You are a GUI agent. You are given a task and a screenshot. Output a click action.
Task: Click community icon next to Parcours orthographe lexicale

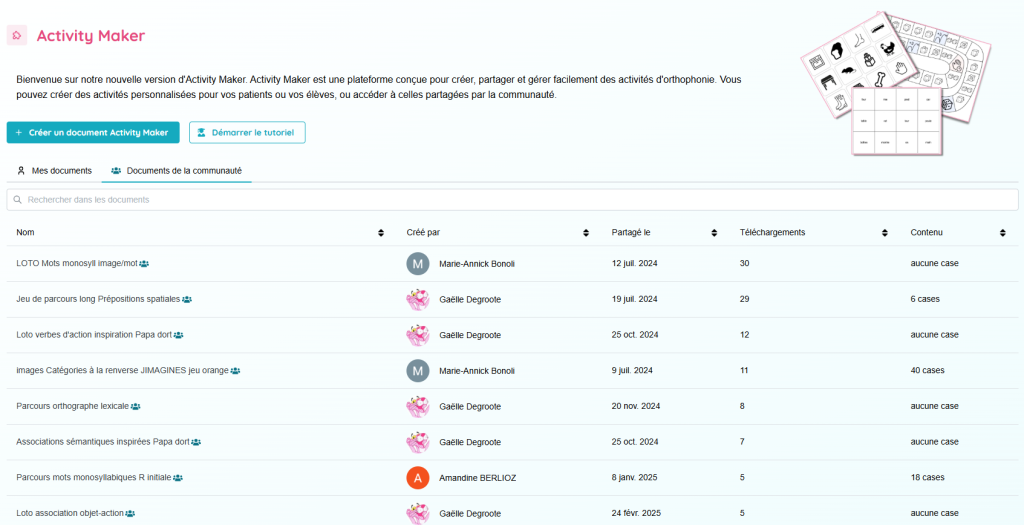135,407
